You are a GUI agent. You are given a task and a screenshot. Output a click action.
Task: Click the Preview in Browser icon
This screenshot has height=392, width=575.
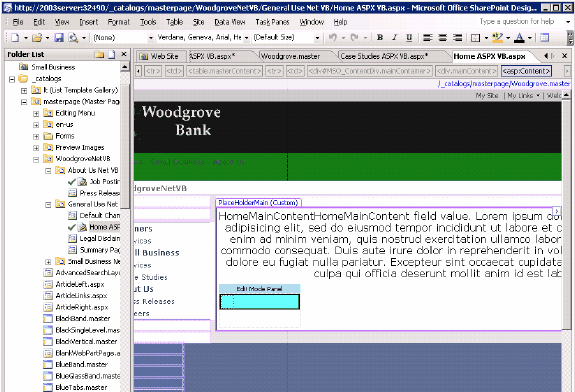73,37
